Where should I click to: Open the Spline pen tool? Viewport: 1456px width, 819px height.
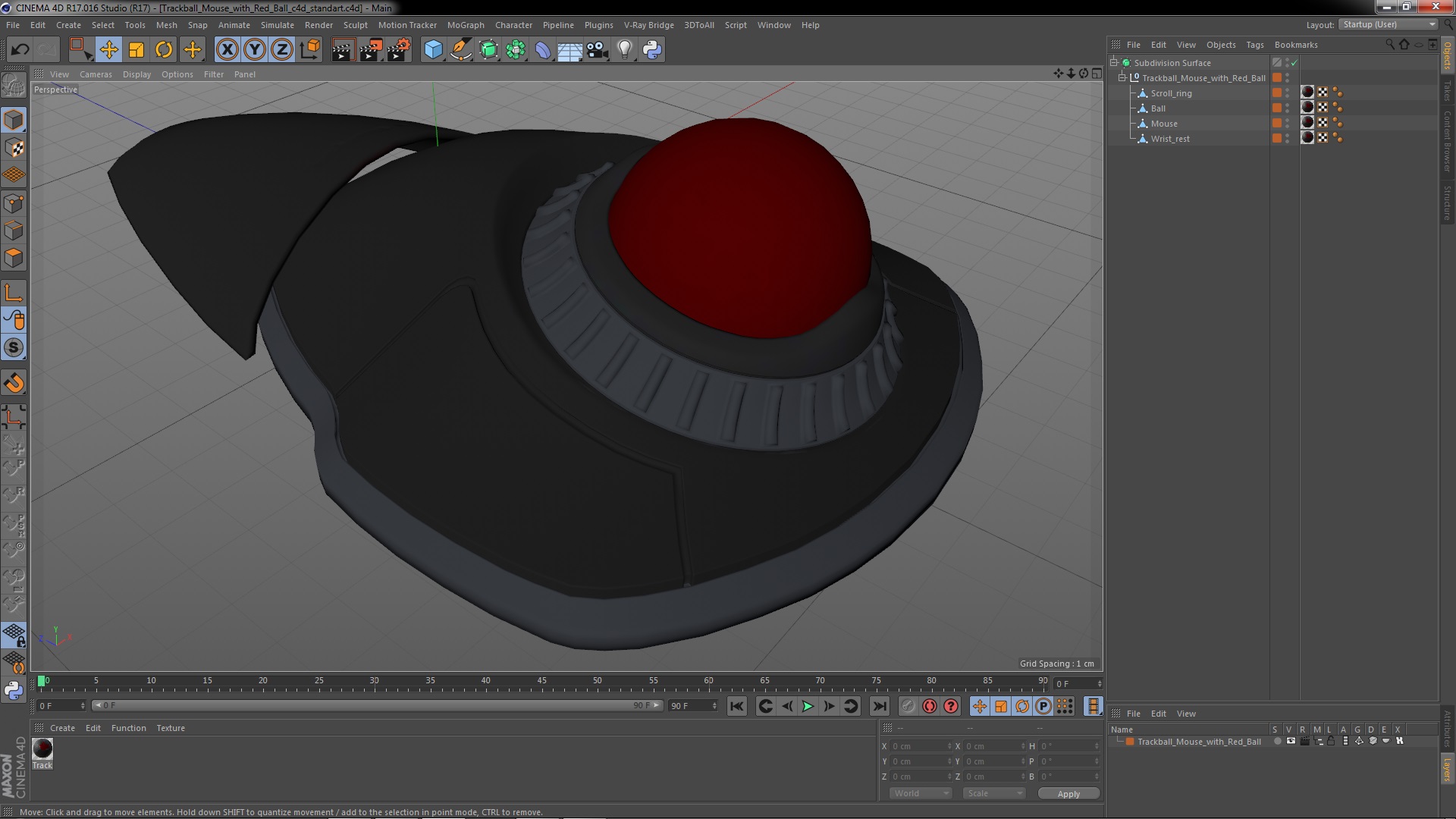(460, 50)
